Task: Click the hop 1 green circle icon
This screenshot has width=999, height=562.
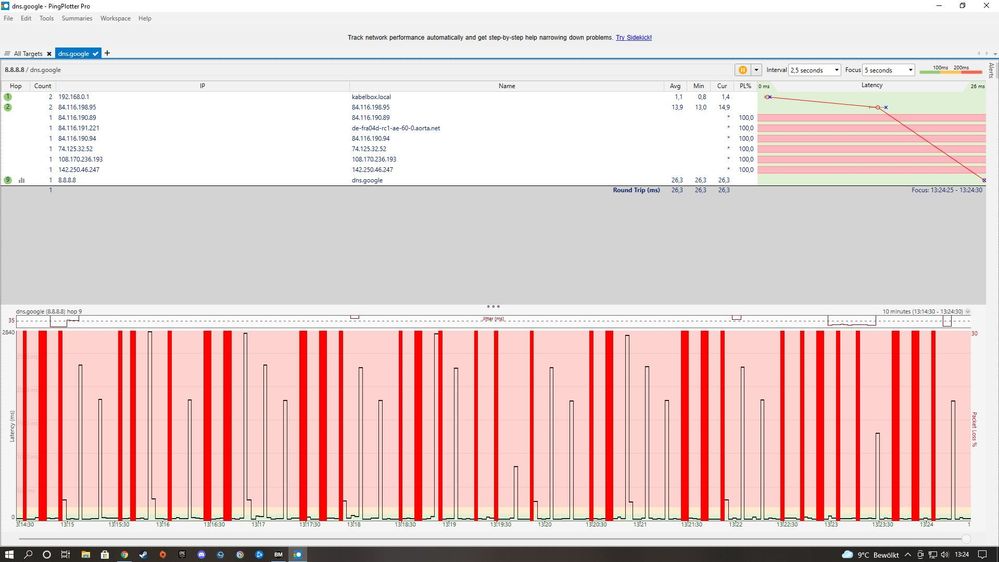Action: click(8, 97)
